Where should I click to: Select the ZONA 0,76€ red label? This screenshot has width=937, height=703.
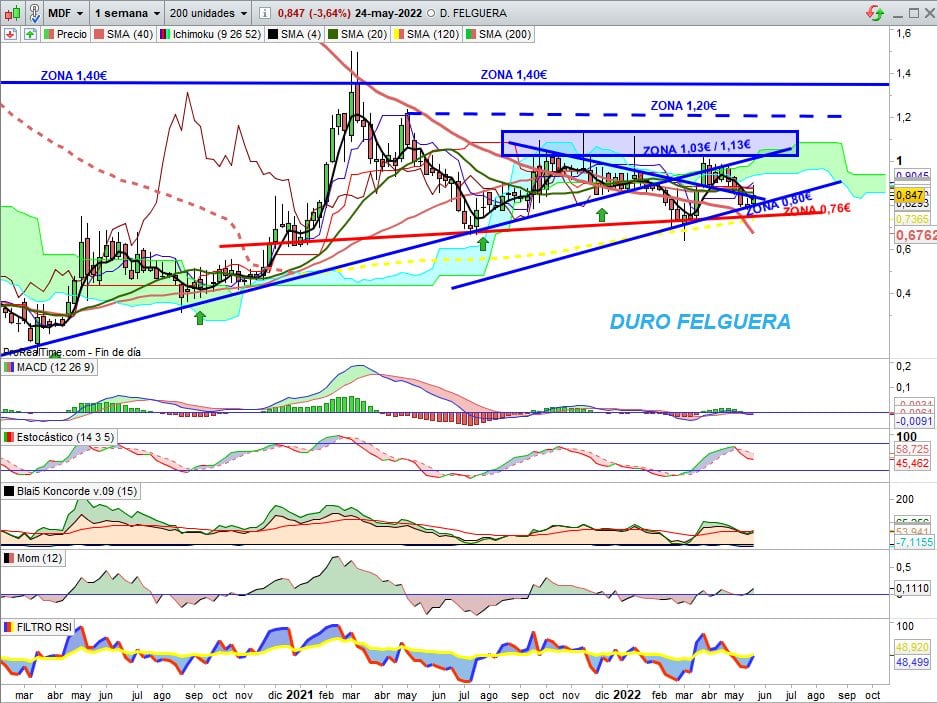(816, 210)
